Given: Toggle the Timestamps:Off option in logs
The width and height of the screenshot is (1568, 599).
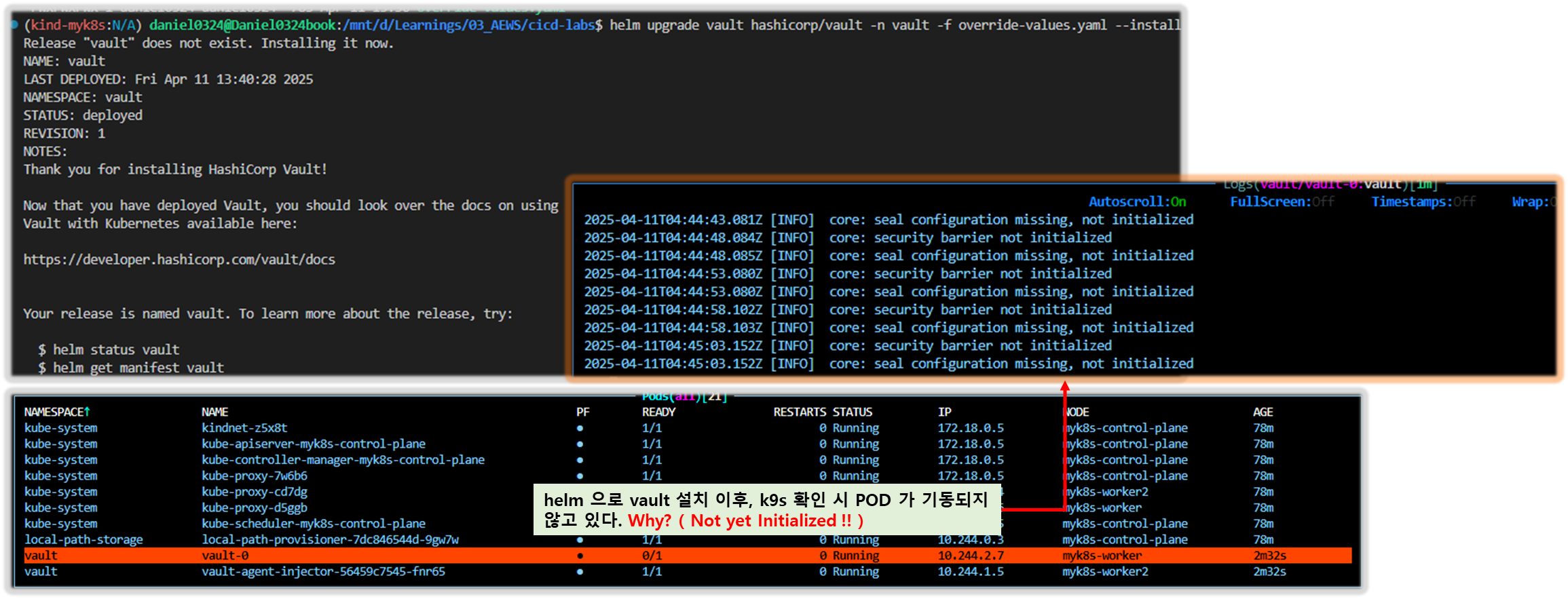Looking at the screenshot, I should pyautogui.click(x=1423, y=201).
